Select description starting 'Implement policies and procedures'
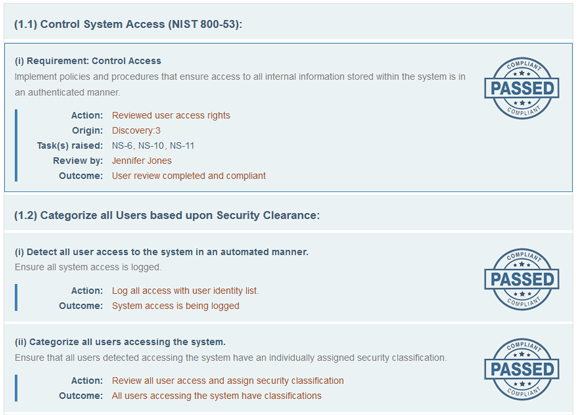 point(240,84)
